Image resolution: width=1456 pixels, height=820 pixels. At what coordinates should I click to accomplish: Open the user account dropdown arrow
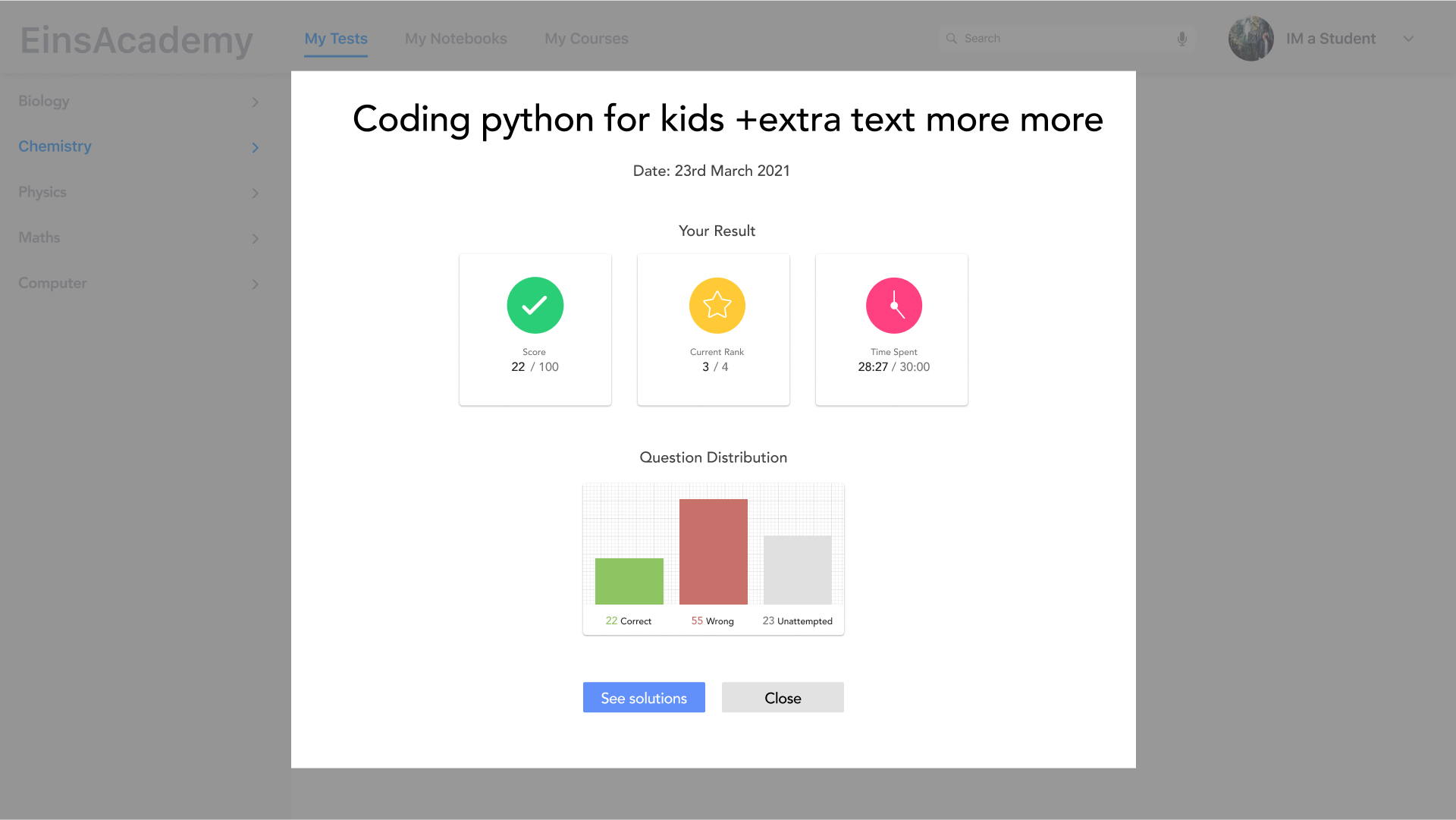tap(1408, 39)
